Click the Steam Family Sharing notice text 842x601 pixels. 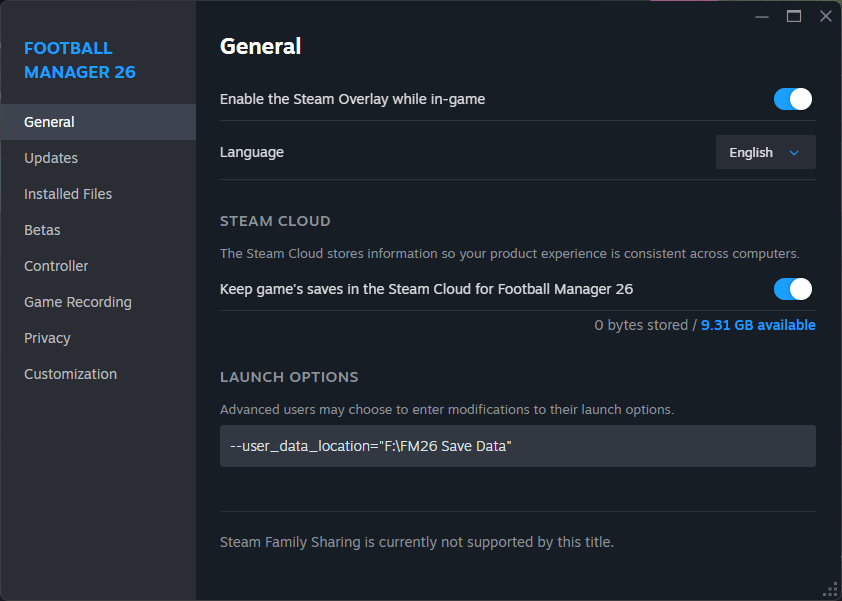click(416, 542)
